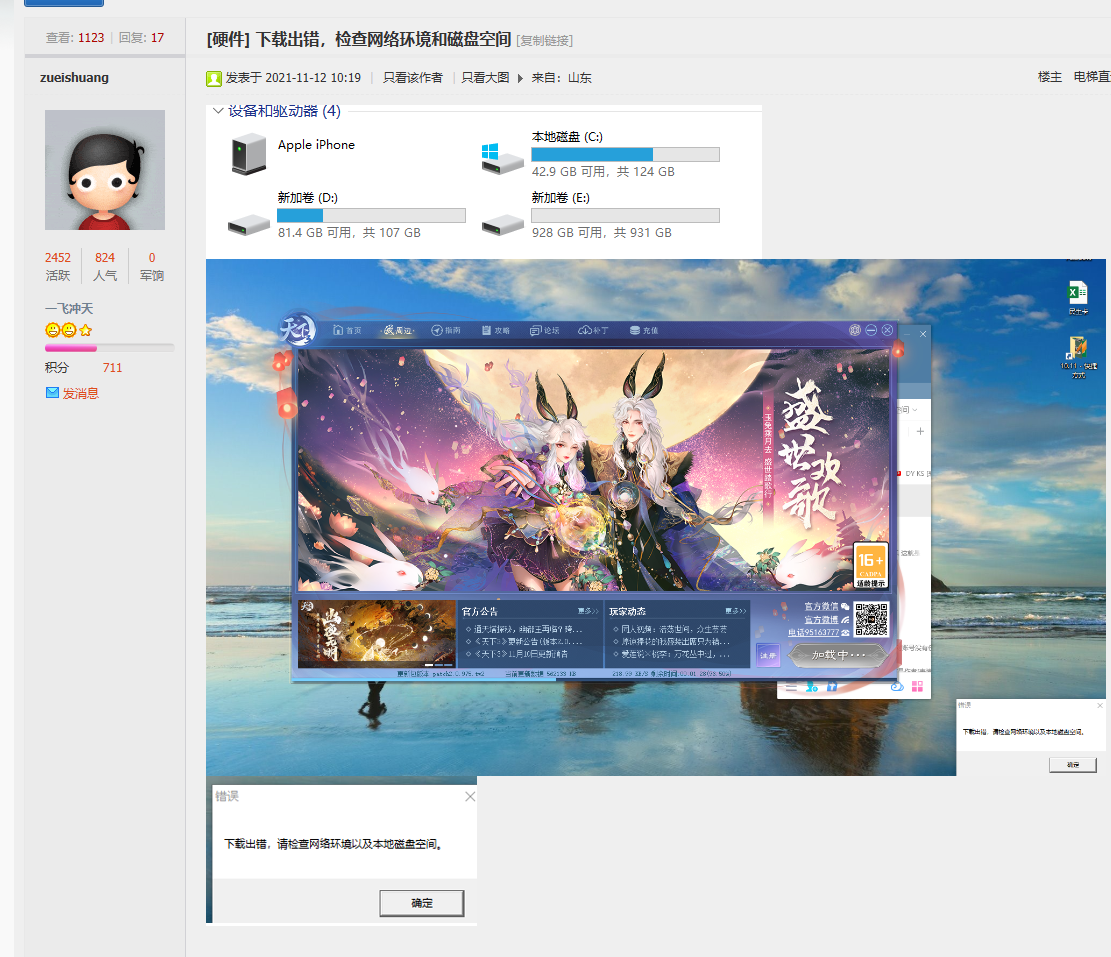Minimize the 天下 game launcher window
Viewport: 1111px width, 957px height.
pos(871,330)
